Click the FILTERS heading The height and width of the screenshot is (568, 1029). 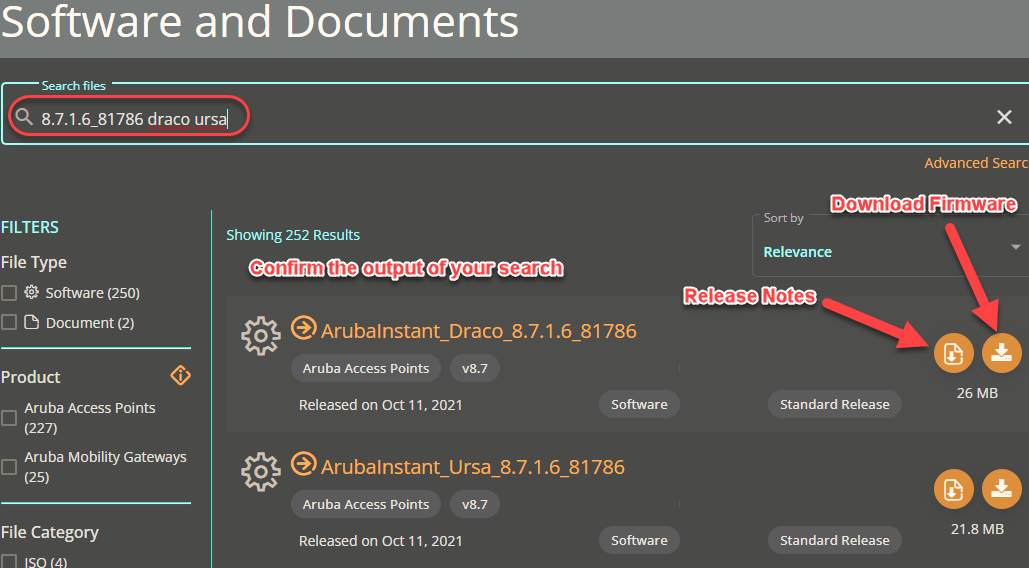tap(30, 227)
